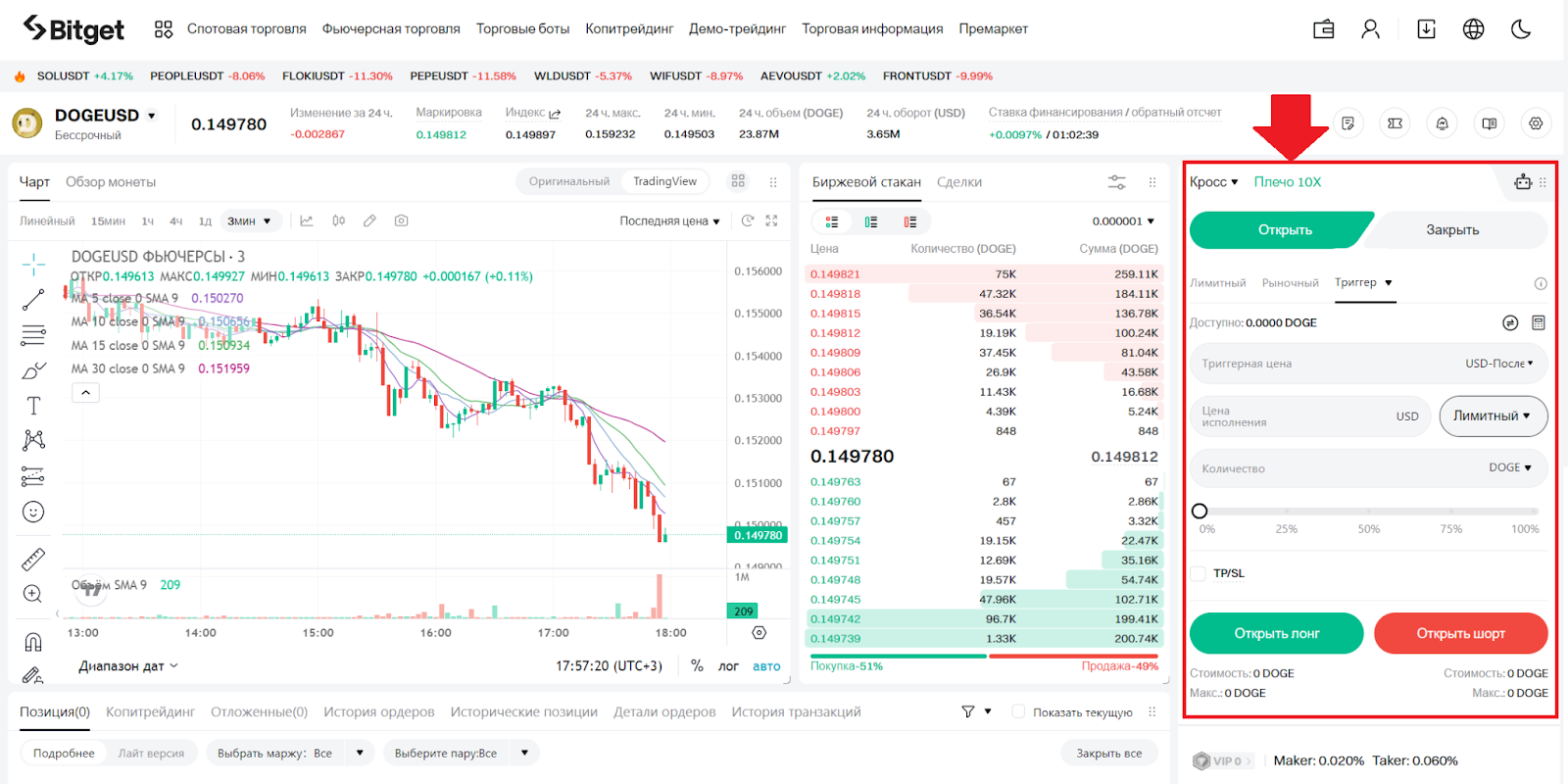The width and height of the screenshot is (1568, 784).
Task: Open the positions filter funnel icon
Action: click(968, 712)
